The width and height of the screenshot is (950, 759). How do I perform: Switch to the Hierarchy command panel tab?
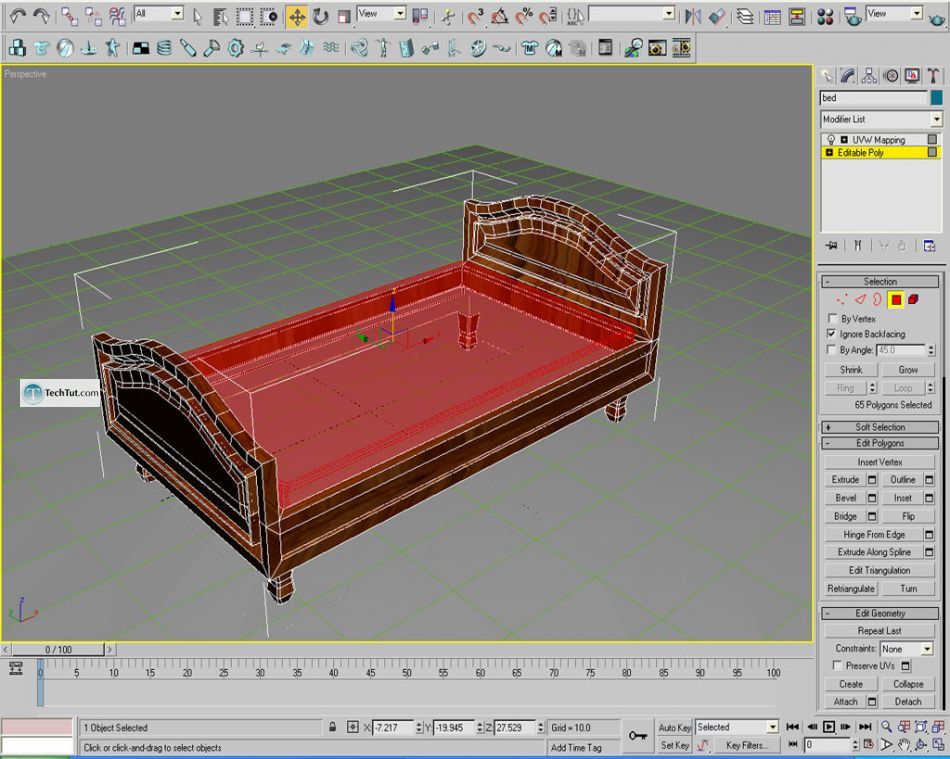tap(869, 76)
